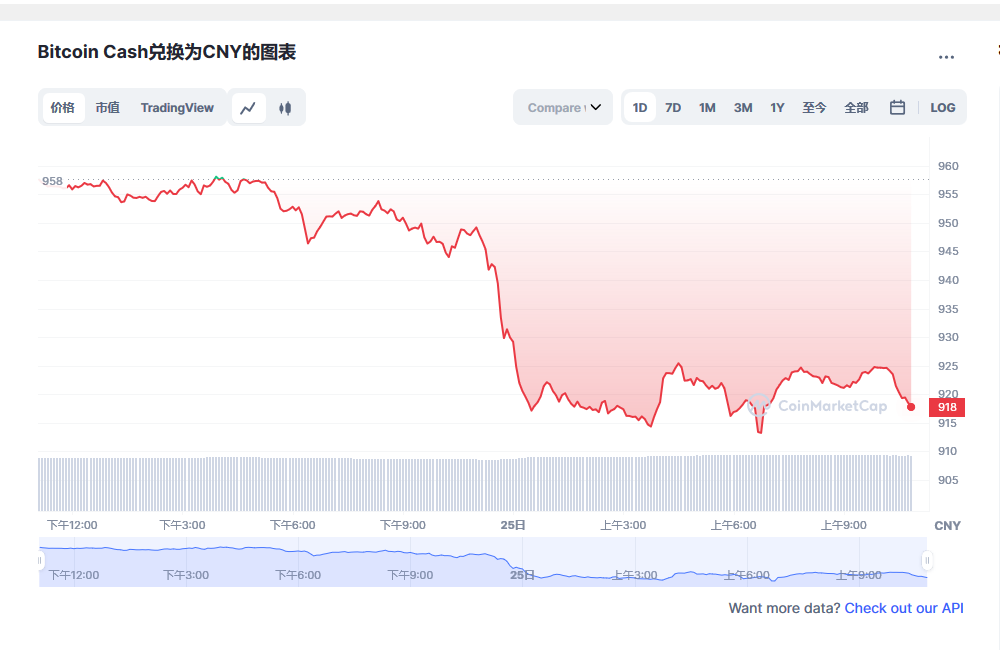This screenshot has height=650, width=1000.
Task: Select the 价格 tab
Action: click(62, 107)
